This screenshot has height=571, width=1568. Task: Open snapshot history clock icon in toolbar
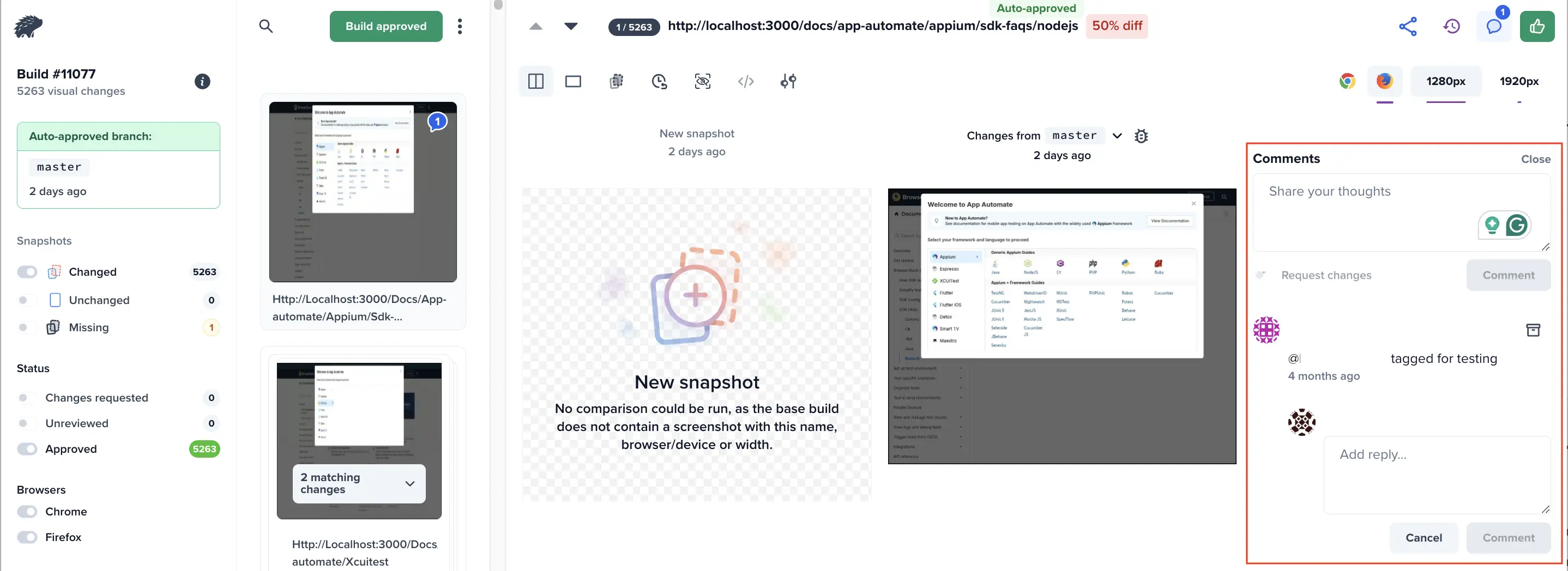coord(659,82)
